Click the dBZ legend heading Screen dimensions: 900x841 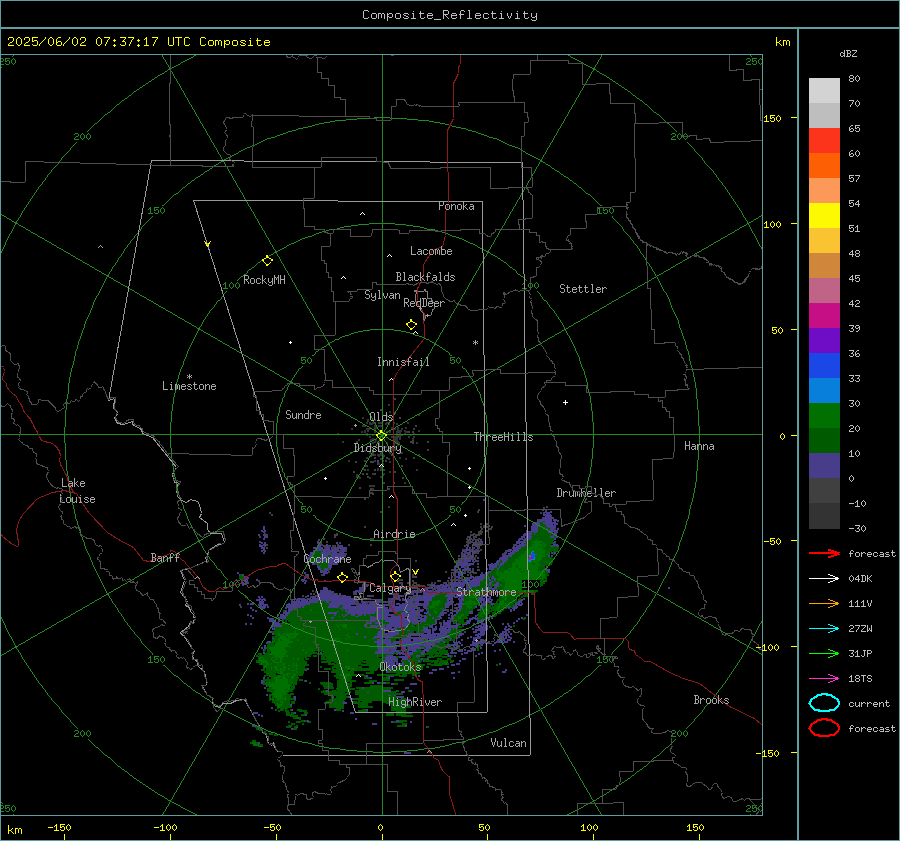[848, 53]
